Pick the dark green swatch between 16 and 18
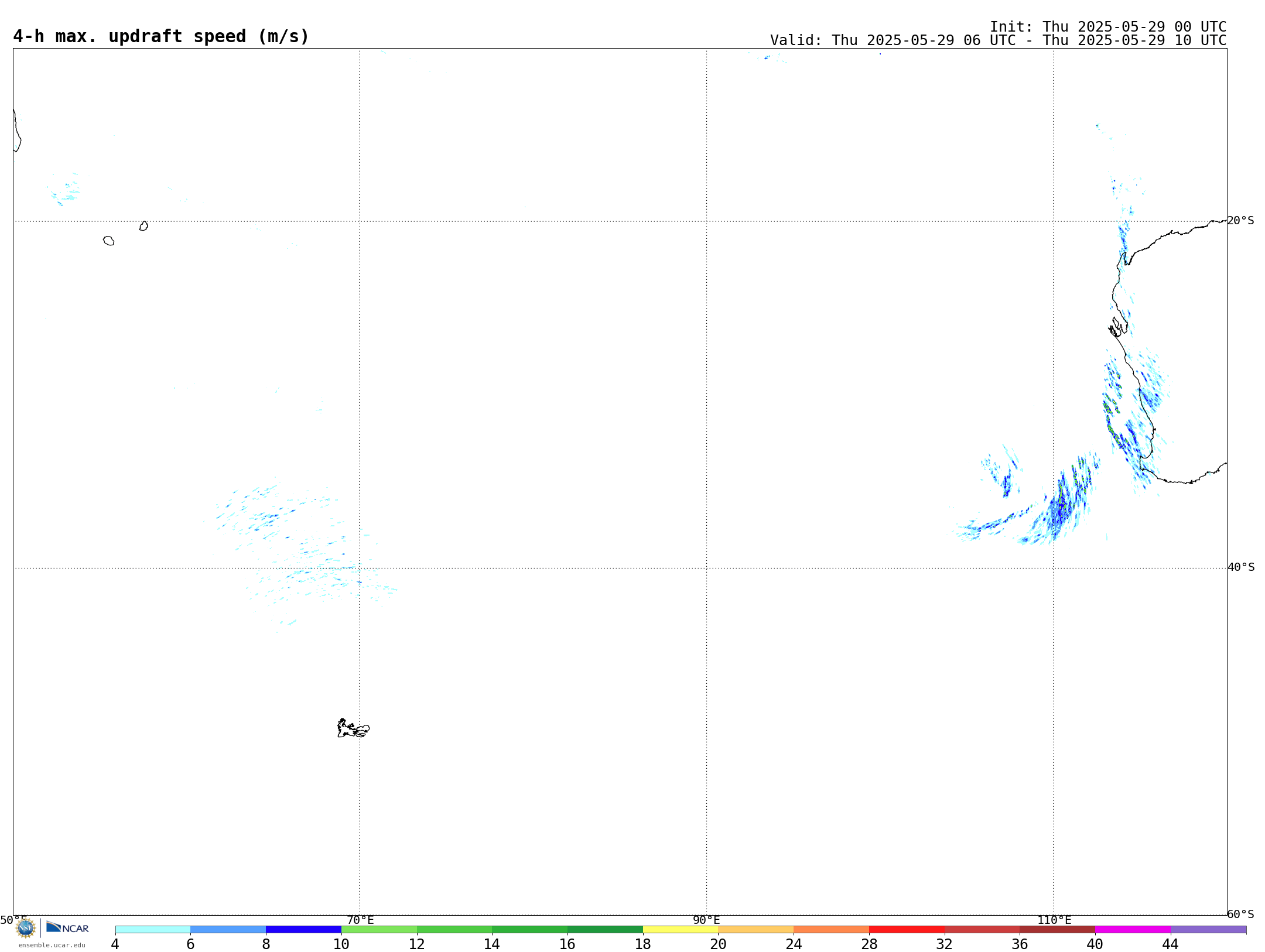Viewport: 1265px width, 952px height. 606,930
